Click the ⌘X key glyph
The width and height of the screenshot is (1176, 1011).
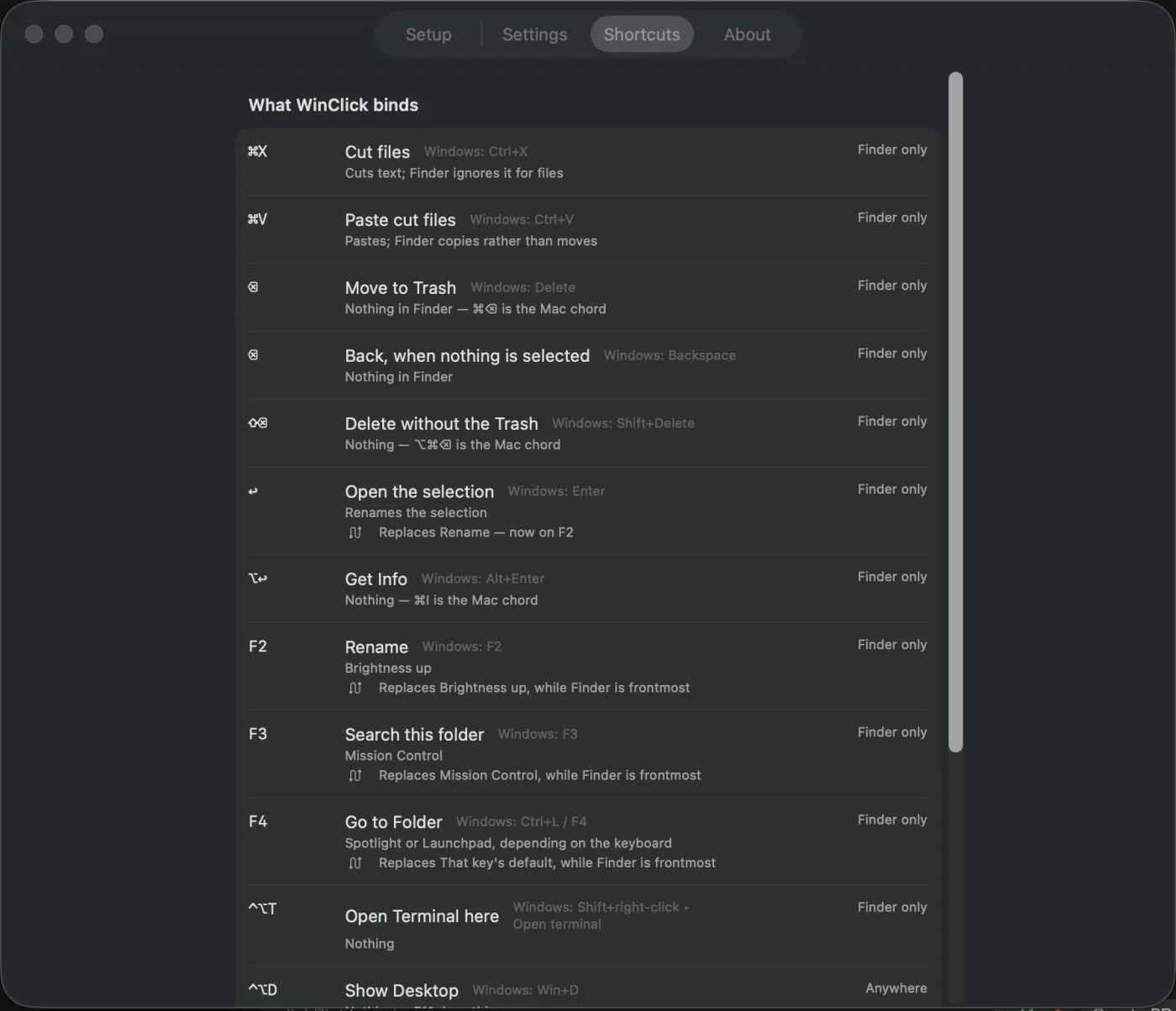pos(257,151)
